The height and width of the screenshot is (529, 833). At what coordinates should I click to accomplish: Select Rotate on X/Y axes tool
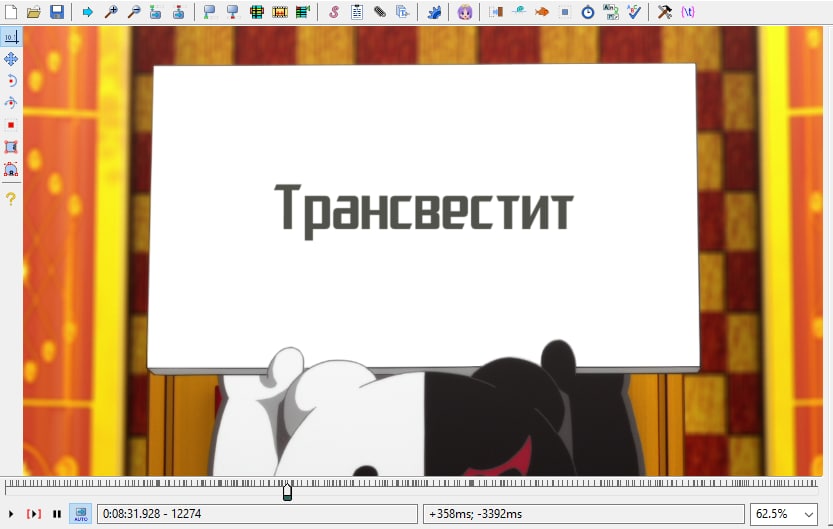click(x=11, y=103)
